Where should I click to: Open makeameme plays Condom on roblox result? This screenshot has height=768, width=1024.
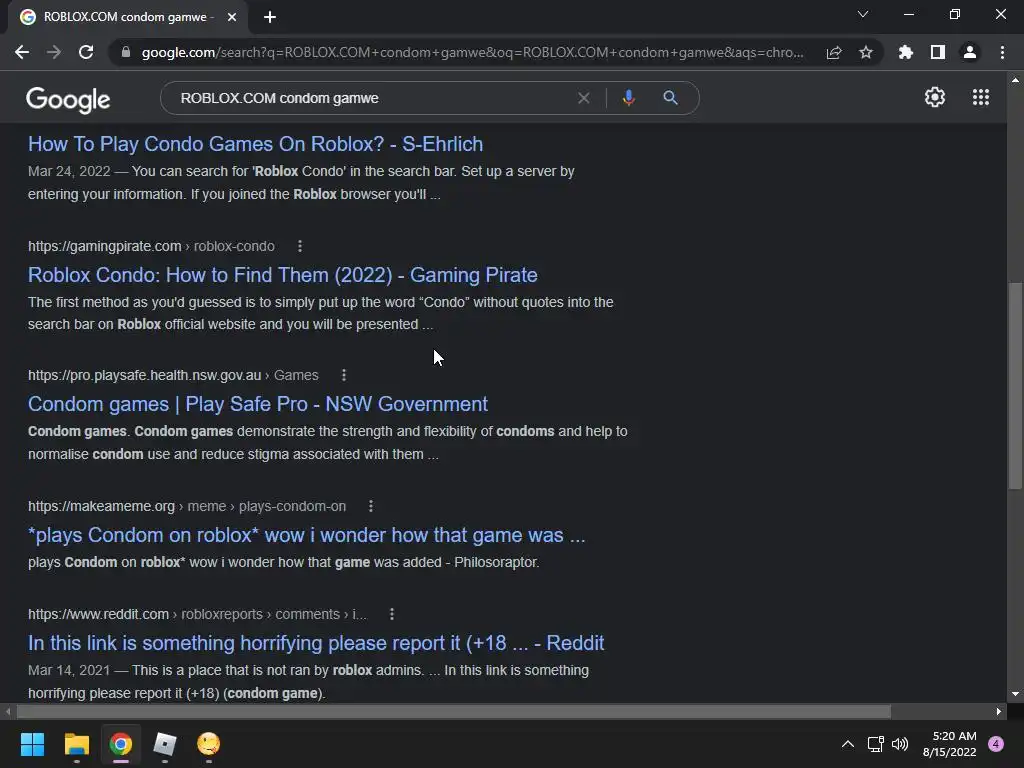[x=306, y=536]
